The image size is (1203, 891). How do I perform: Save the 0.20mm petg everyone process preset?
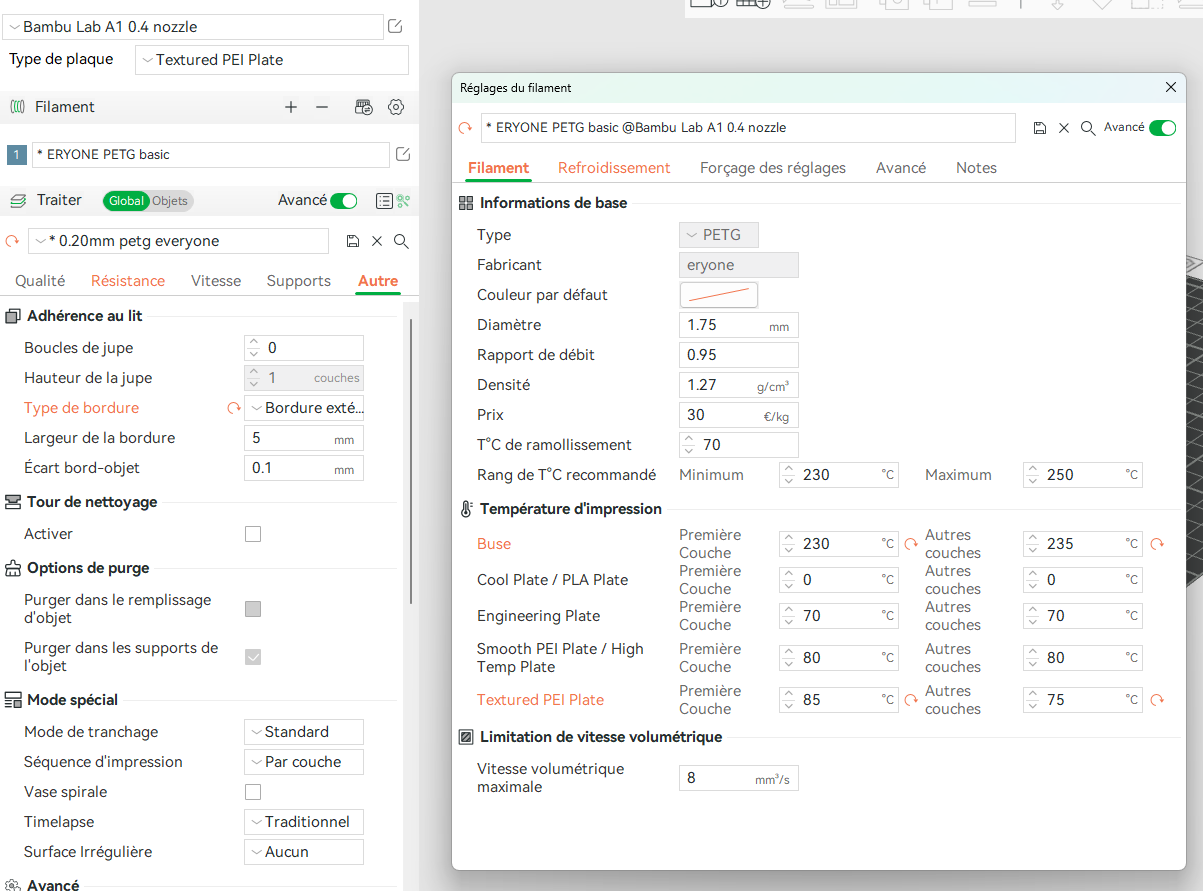pyautogui.click(x=352, y=241)
